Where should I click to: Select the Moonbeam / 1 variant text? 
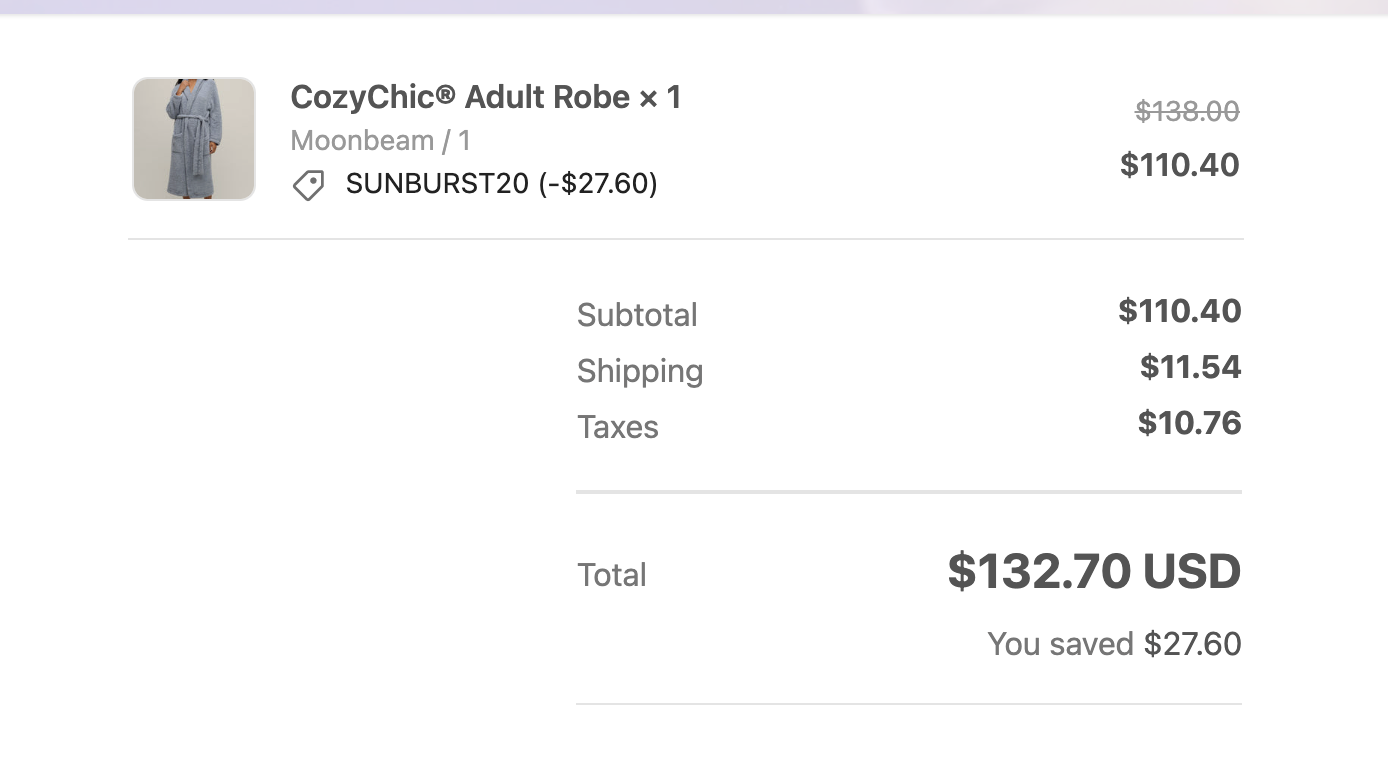[x=380, y=141]
